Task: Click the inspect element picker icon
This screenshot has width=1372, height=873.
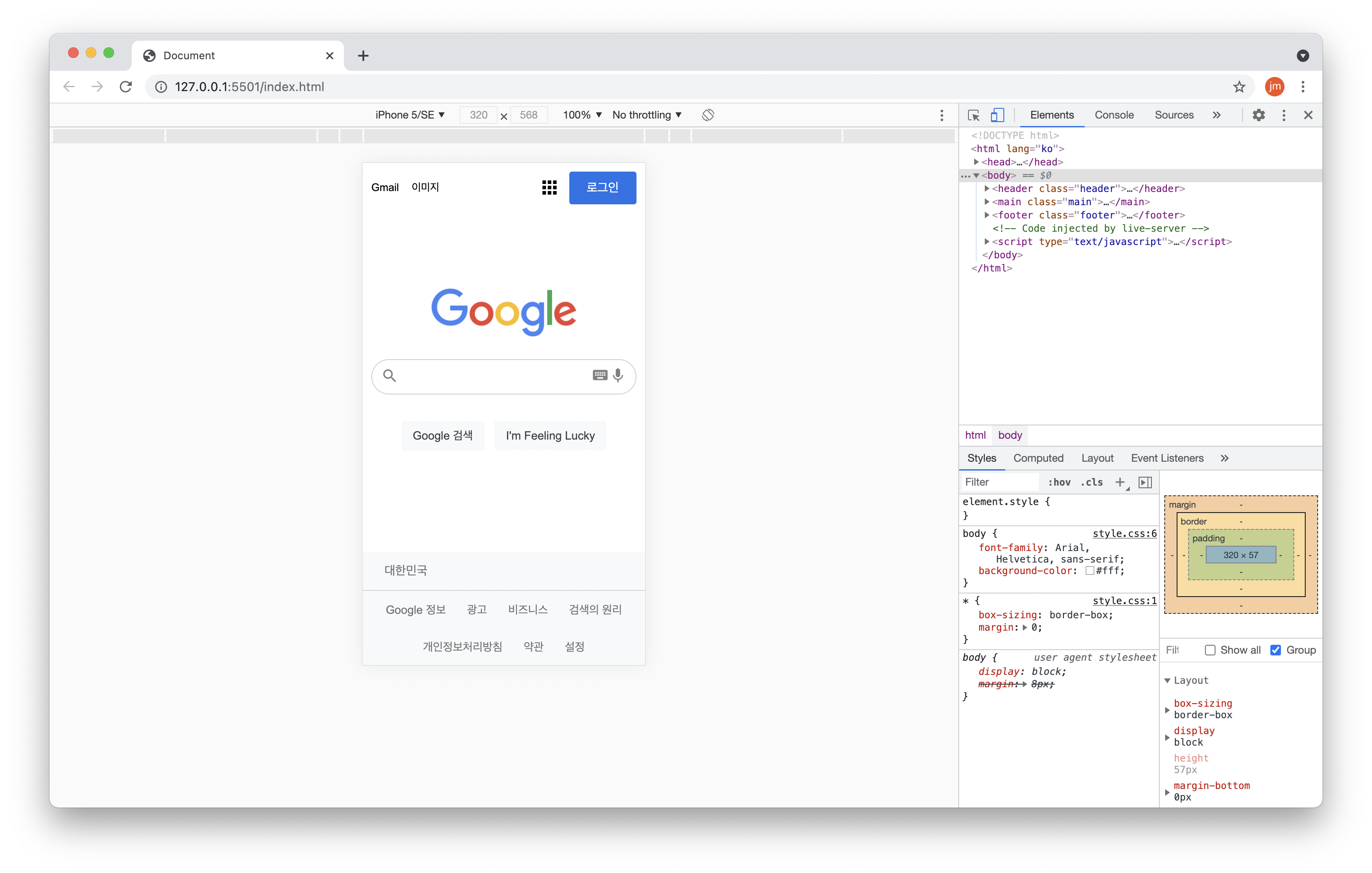Action: (973, 115)
